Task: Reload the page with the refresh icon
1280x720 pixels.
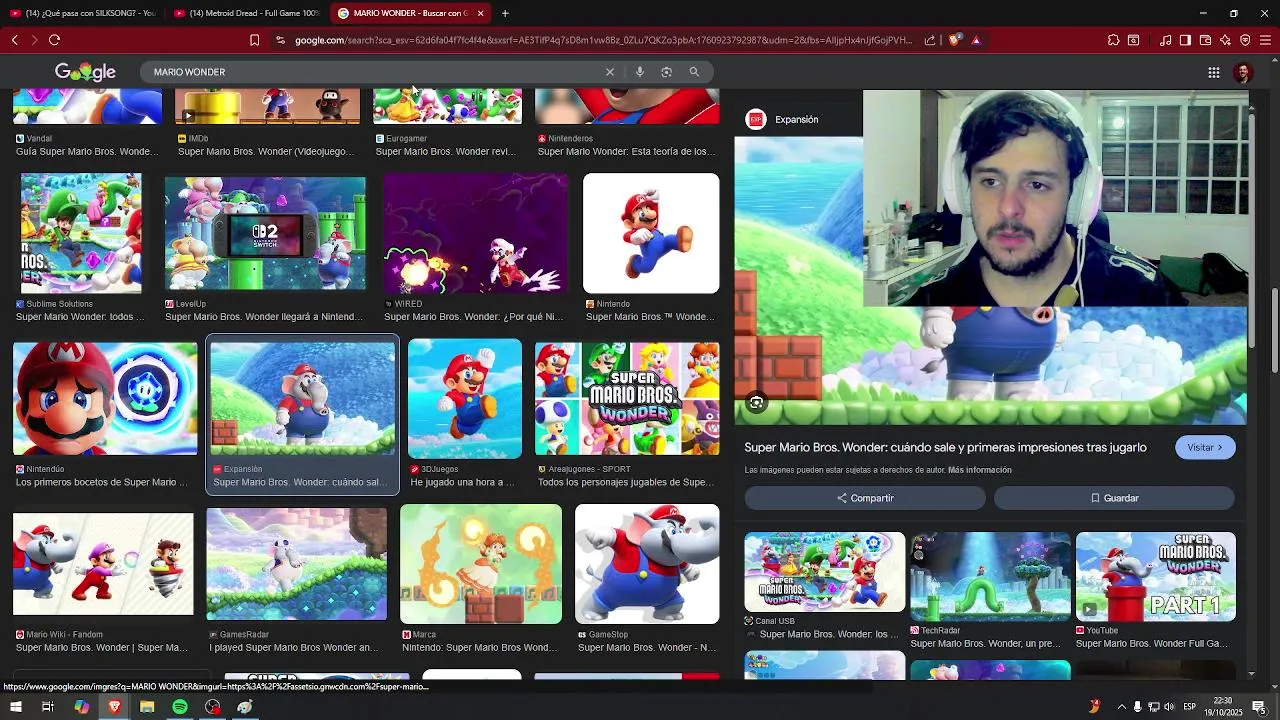Action: pos(54,40)
